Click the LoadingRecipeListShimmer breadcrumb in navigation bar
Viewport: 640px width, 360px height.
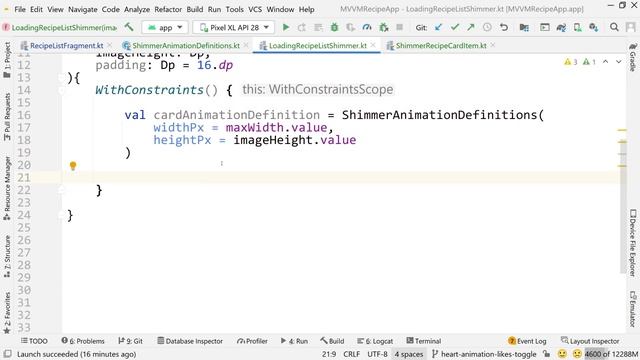click(x=60, y=27)
